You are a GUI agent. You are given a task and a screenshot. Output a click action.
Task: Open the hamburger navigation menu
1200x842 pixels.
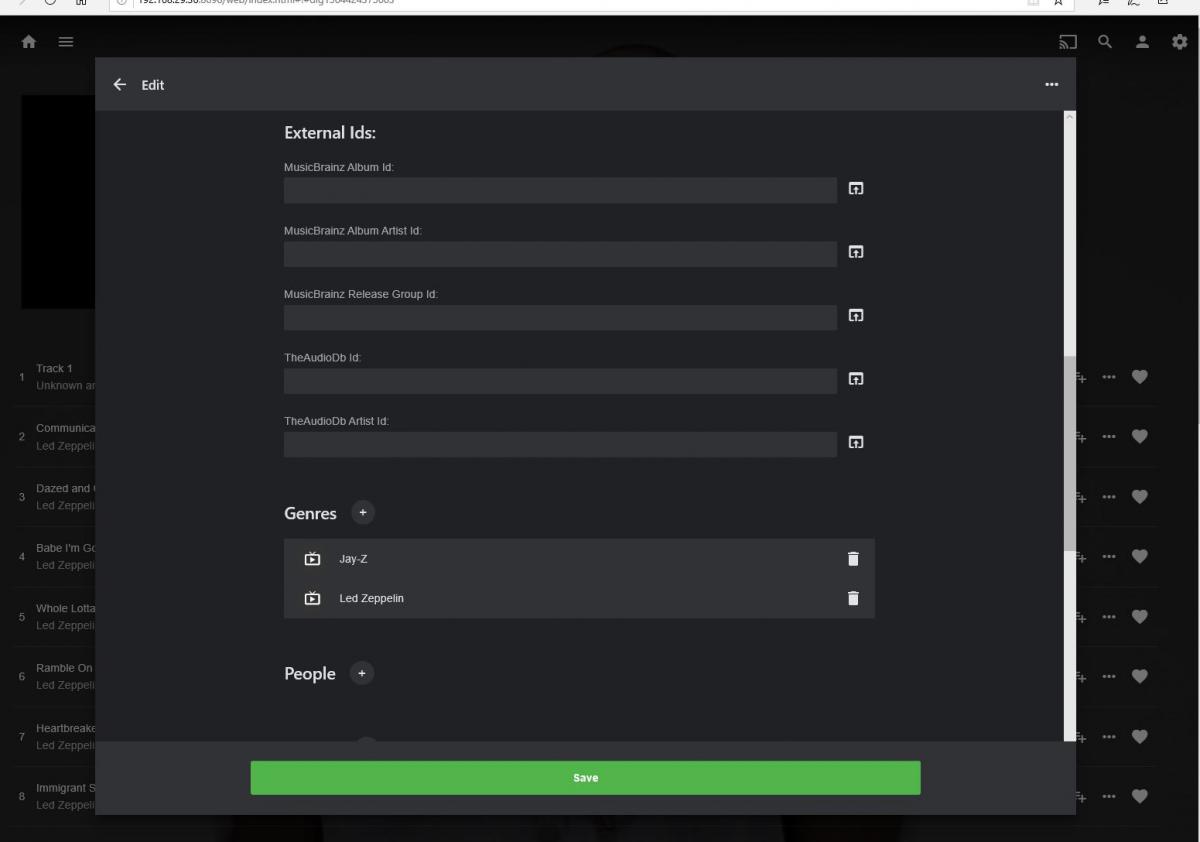tap(66, 42)
